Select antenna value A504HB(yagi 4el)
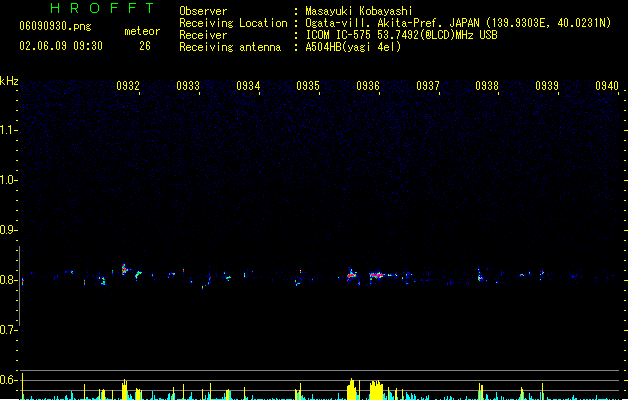629x400 pixels. [353, 47]
